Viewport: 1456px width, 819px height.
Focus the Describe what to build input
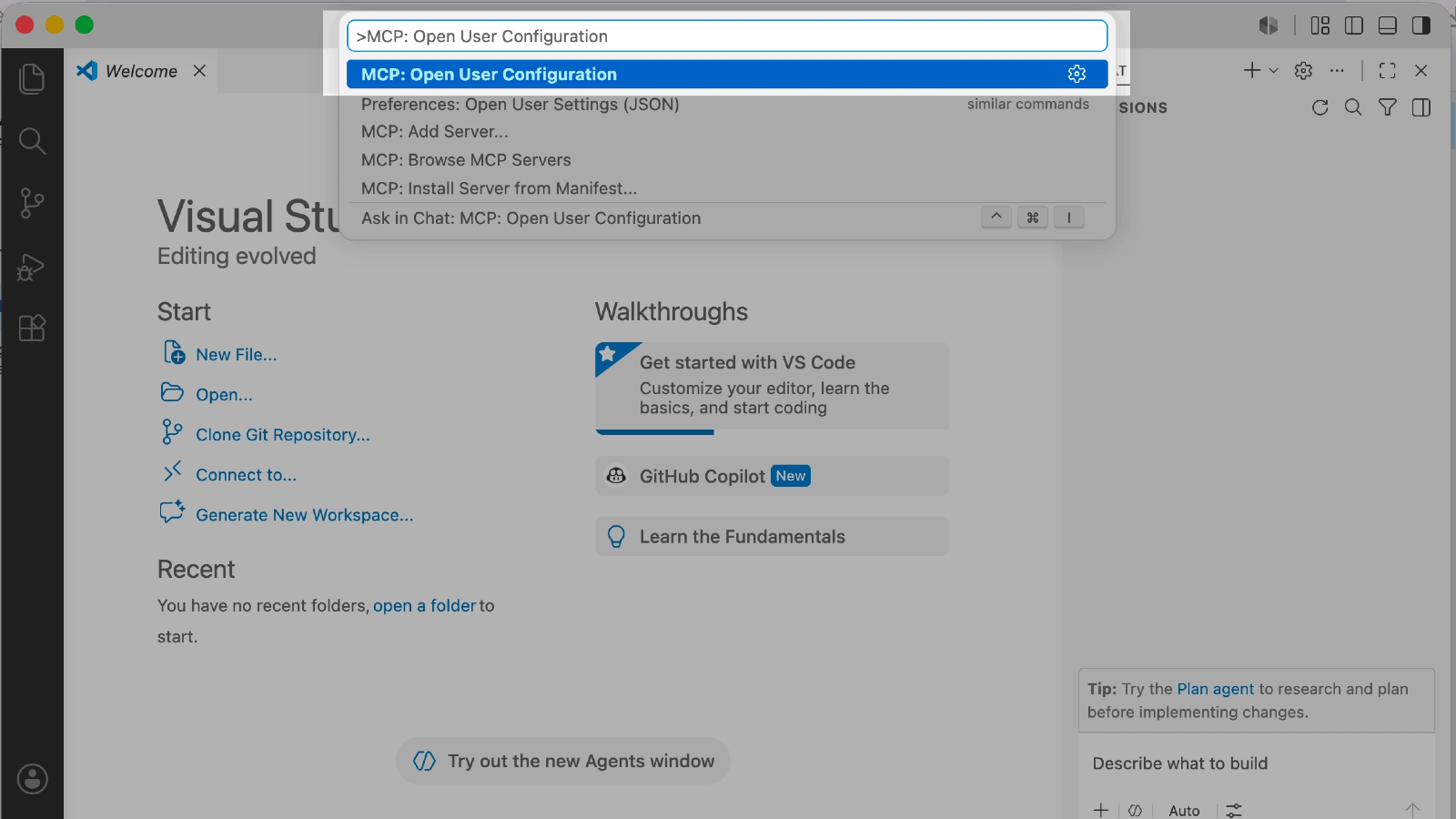pos(1256,763)
